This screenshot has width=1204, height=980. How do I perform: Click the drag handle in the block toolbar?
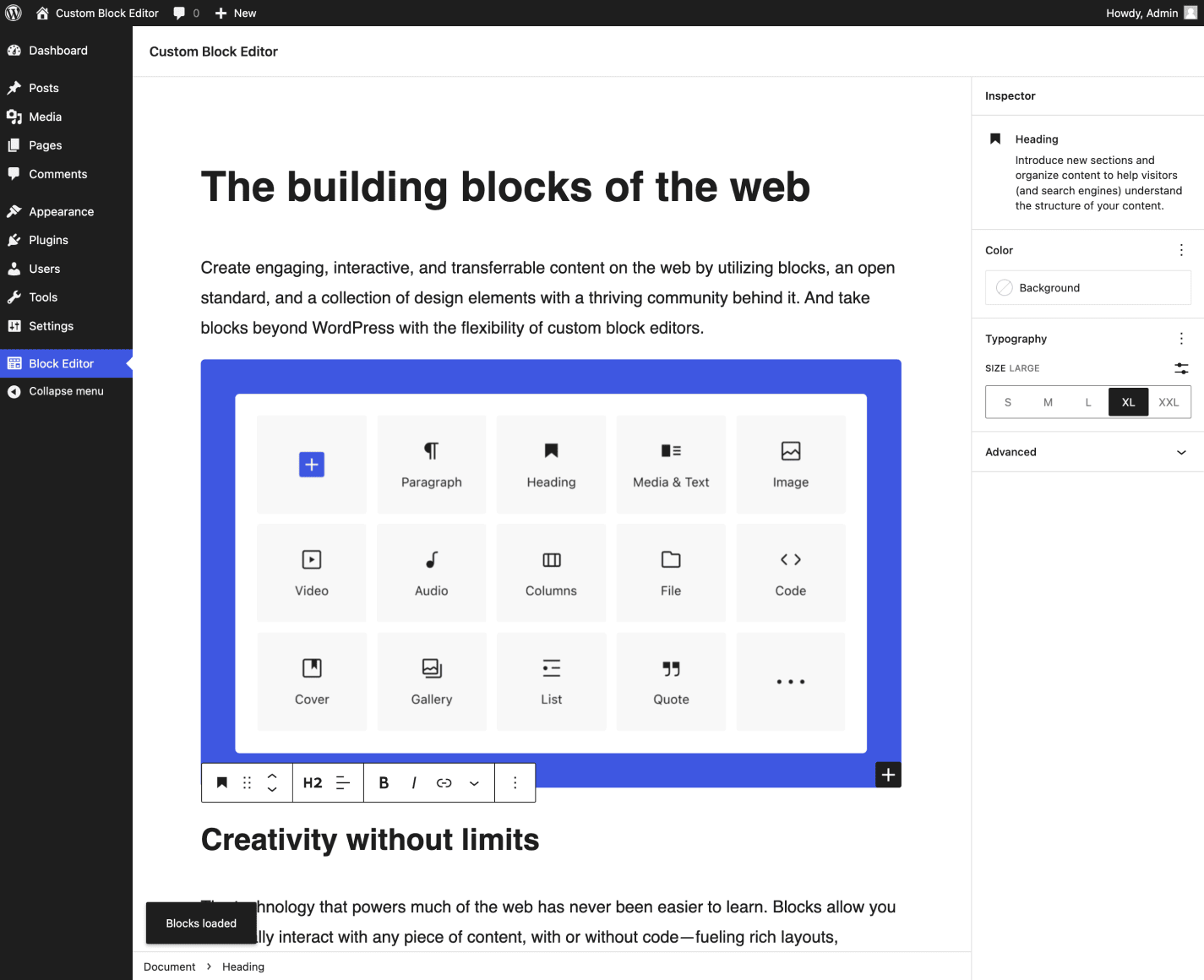(247, 782)
